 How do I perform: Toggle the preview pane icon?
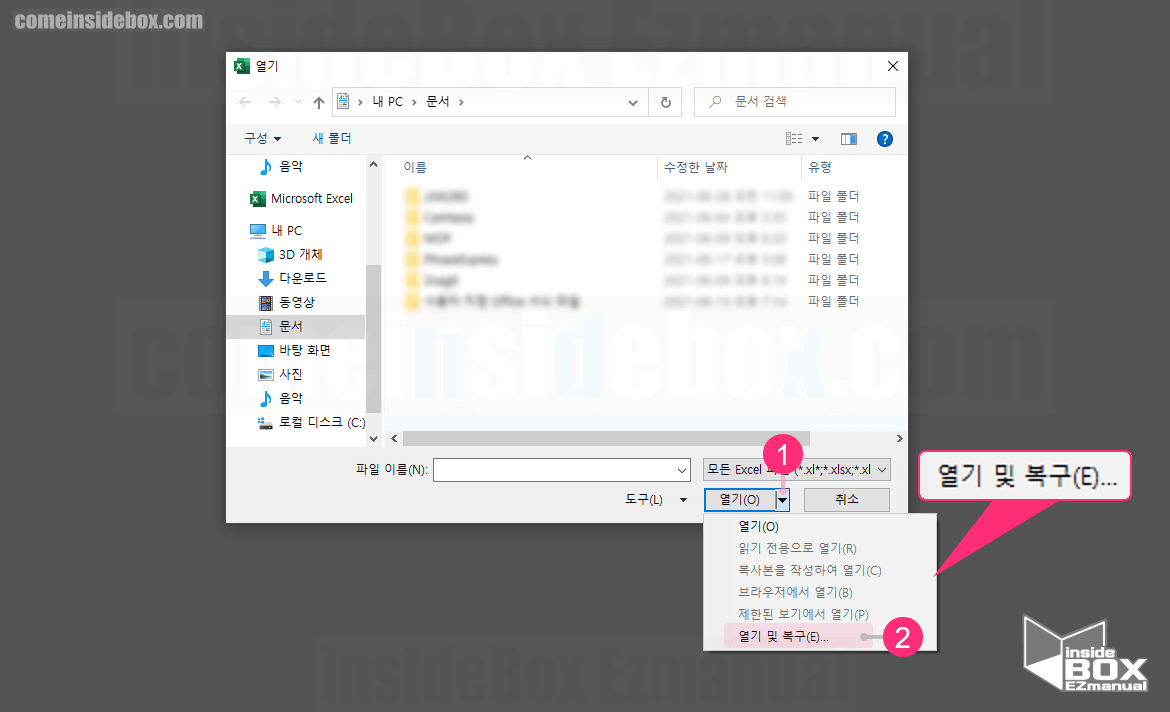[849, 139]
